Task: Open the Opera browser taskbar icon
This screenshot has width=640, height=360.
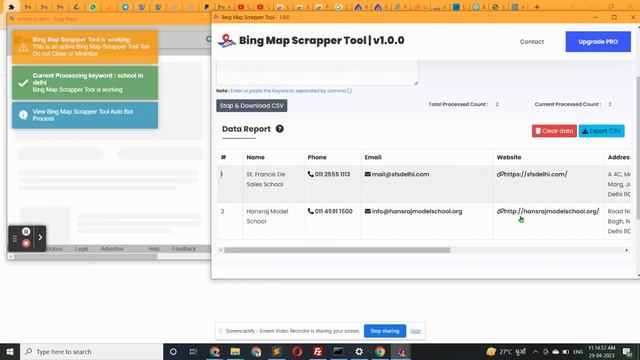Action: [297, 351]
